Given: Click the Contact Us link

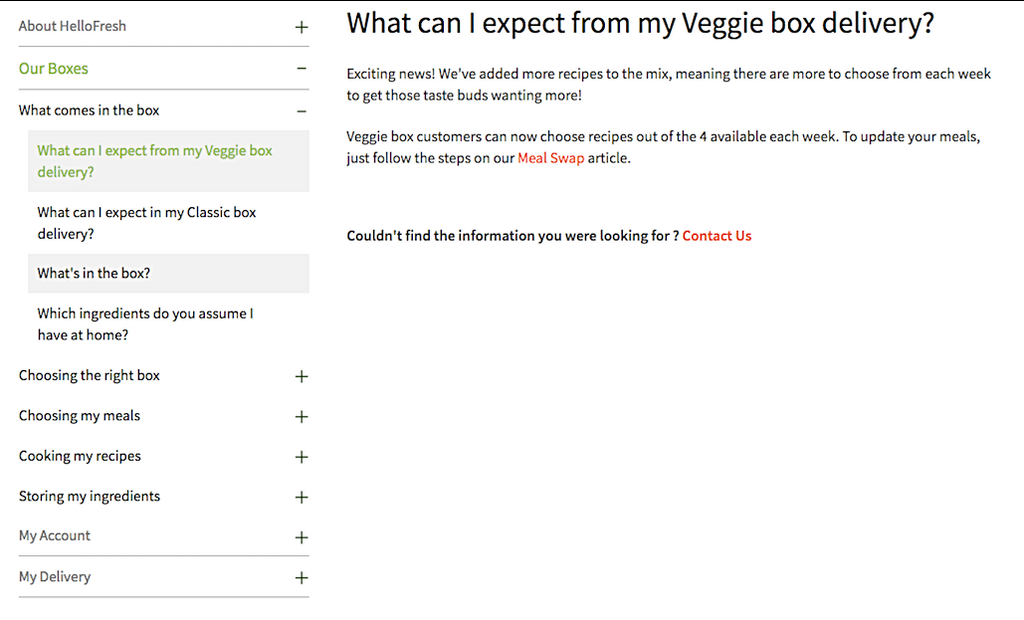Looking at the screenshot, I should [x=716, y=236].
